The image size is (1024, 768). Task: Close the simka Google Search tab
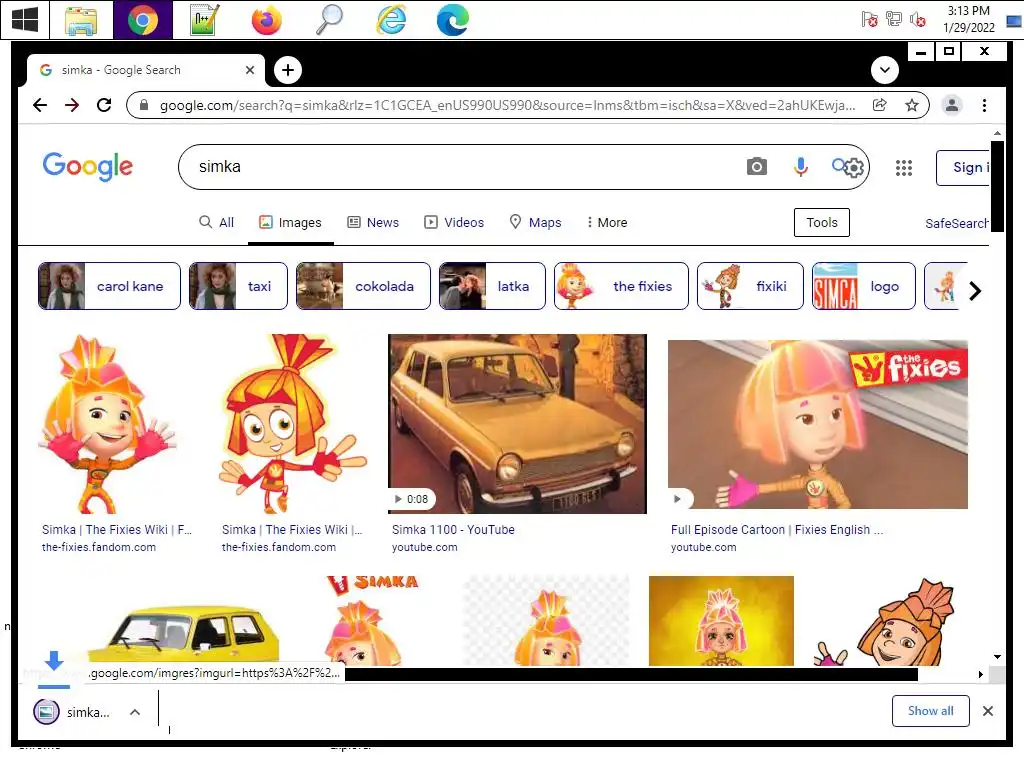[x=249, y=70]
